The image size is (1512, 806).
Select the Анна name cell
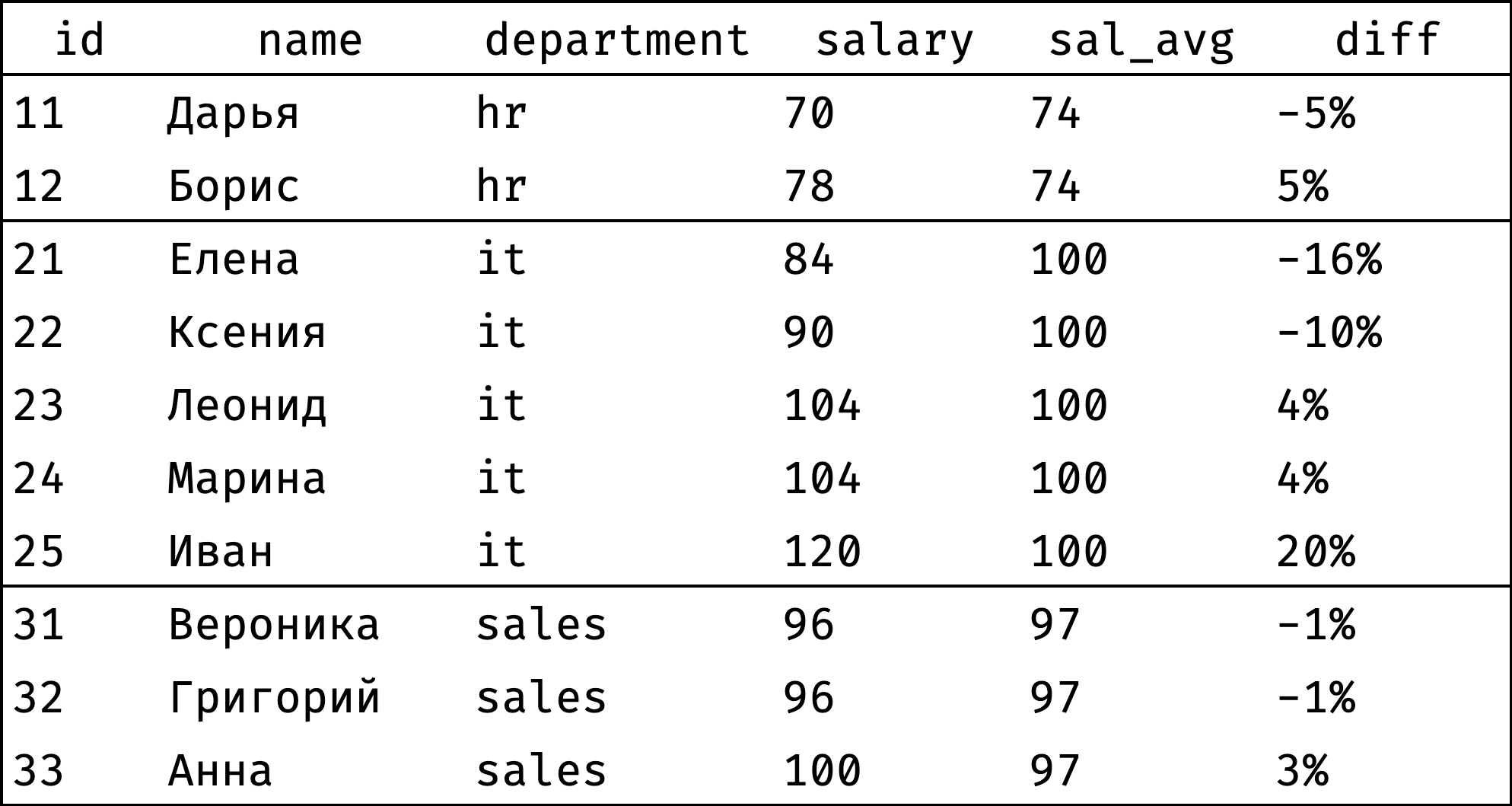pos(221,771)
